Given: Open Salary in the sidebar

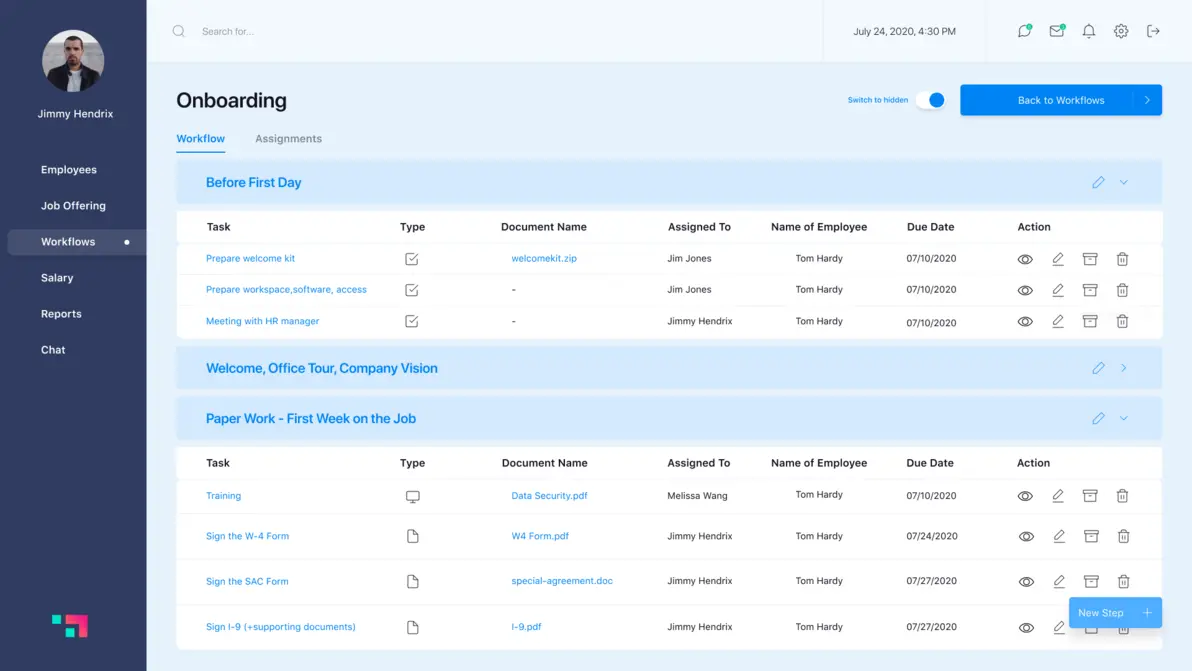Looking at the screenshot, I should tap(57, 277).
